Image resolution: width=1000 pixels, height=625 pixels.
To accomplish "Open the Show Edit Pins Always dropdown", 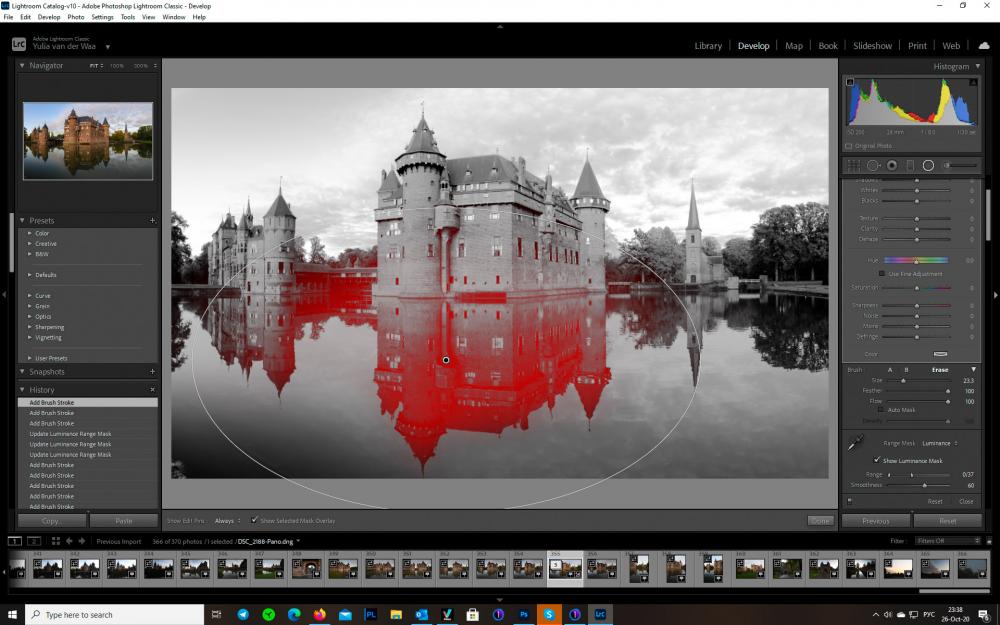I will coord(228,521).
